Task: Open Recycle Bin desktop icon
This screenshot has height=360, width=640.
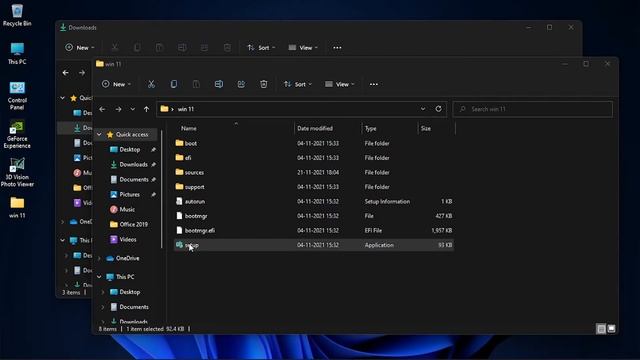Action: coord(17,15)
